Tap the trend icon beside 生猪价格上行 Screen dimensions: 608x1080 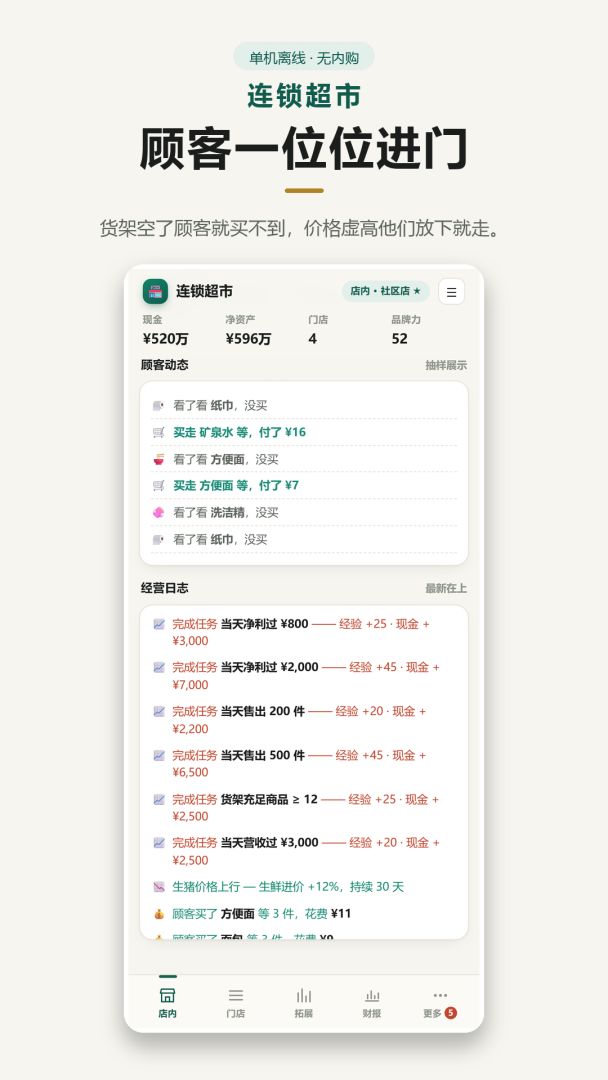(159, 887)
